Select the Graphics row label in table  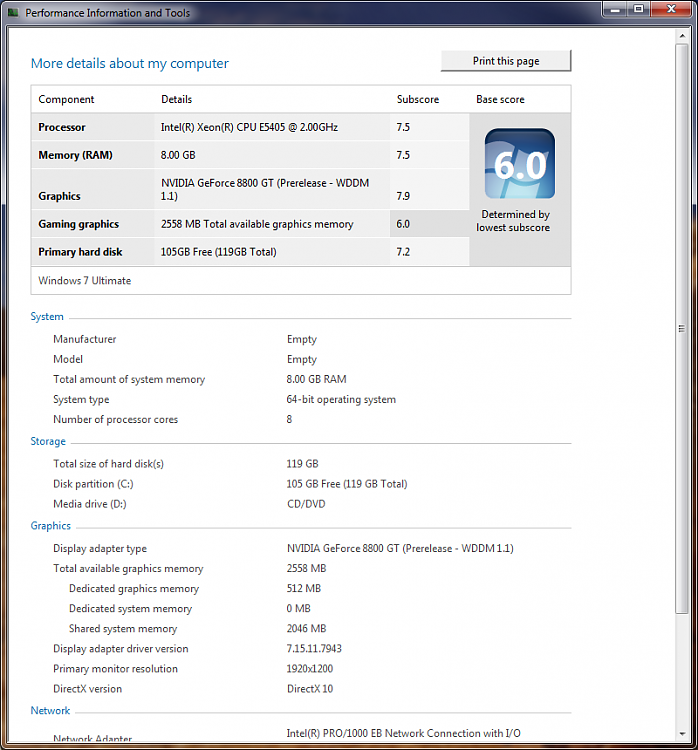coord(59,196)
